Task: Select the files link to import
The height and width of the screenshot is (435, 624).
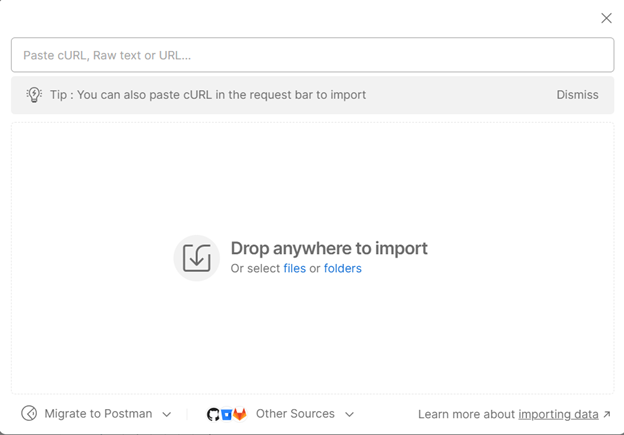Action: pyautogui.click(x=294, y=268)
